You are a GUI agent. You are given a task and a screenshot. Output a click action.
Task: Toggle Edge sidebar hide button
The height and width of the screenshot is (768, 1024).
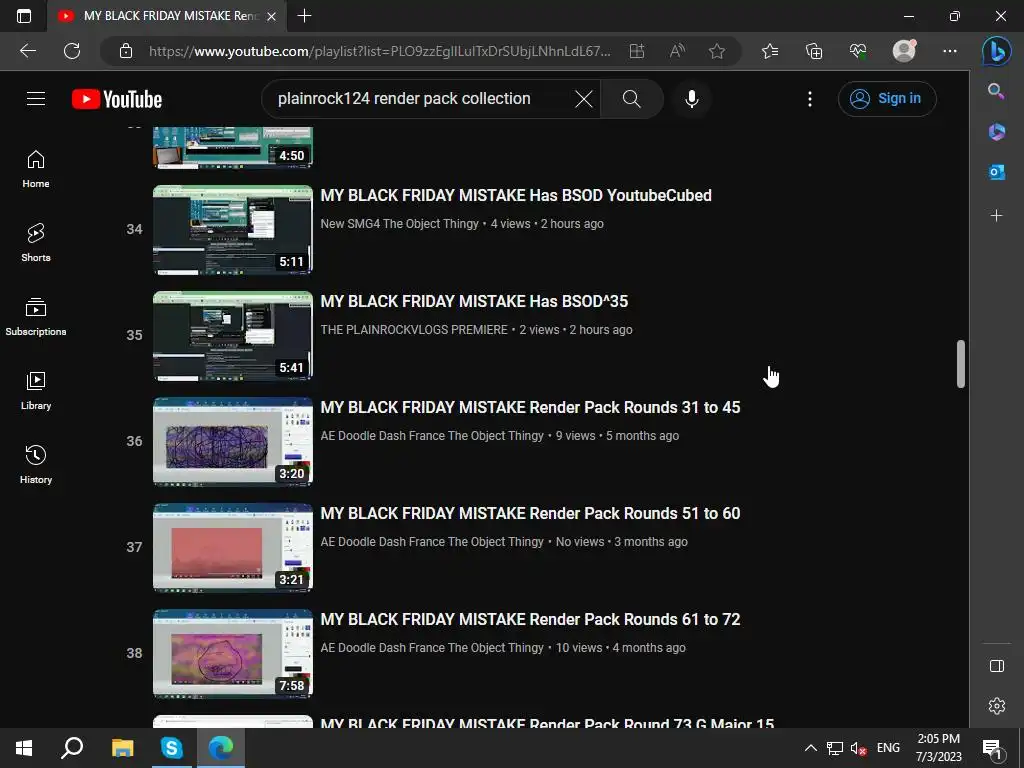(997, 665)
